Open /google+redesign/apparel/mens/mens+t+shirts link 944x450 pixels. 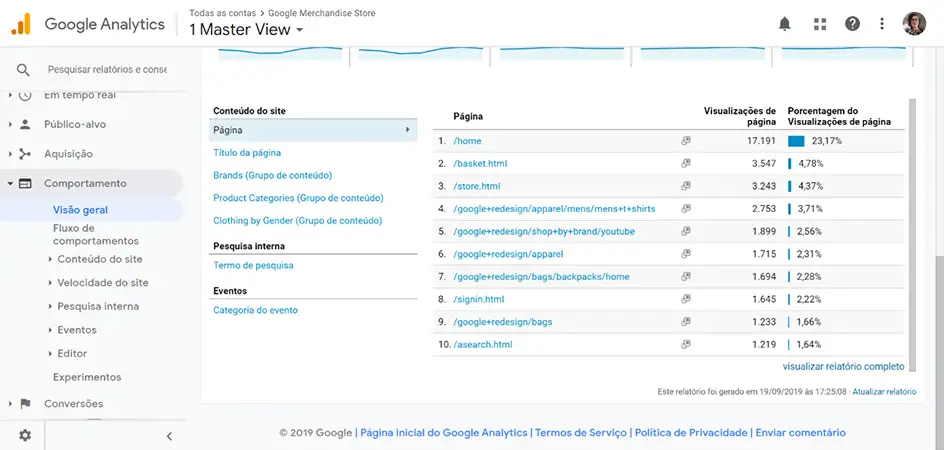point(554,209)
